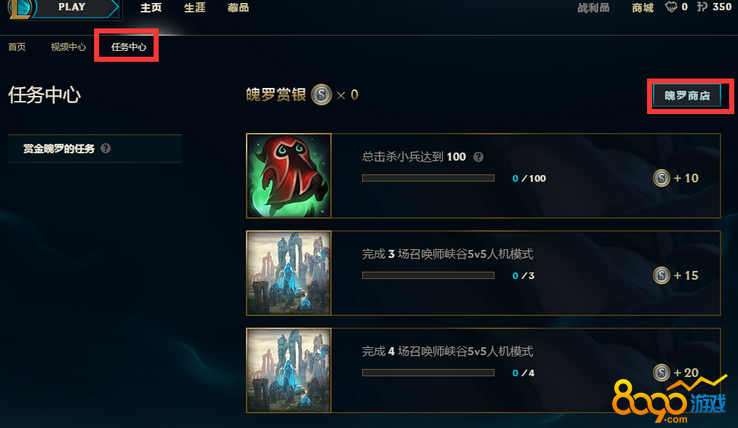Go to the 首页 tab
Image resolution: width=738 pixels, height=428 pixels.
[x=17, y=47]
